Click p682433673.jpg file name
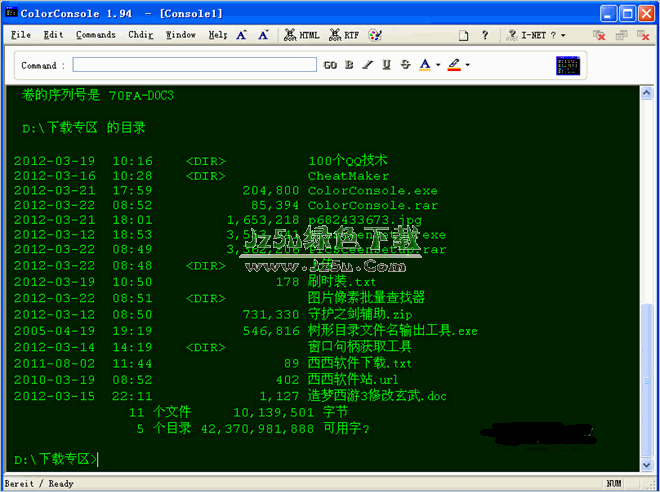Viewport: 660px width, 492px height. click(365, 220)
